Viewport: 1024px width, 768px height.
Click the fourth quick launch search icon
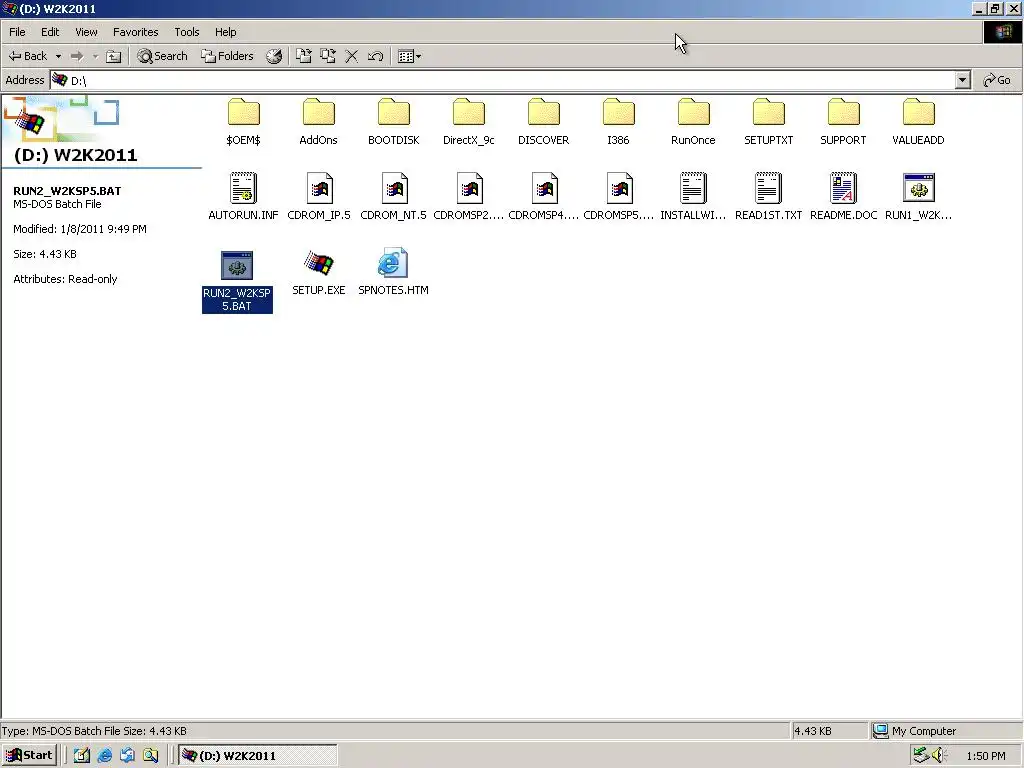(151, 756)
